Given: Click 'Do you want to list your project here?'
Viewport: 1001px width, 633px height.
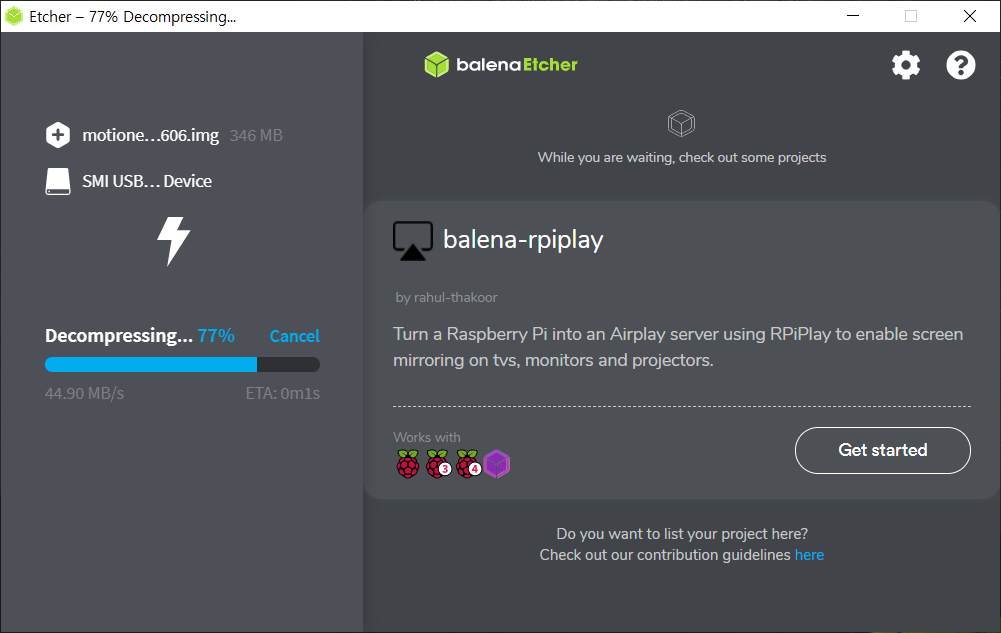Looking at the screenshot, I should click(682, 533).
